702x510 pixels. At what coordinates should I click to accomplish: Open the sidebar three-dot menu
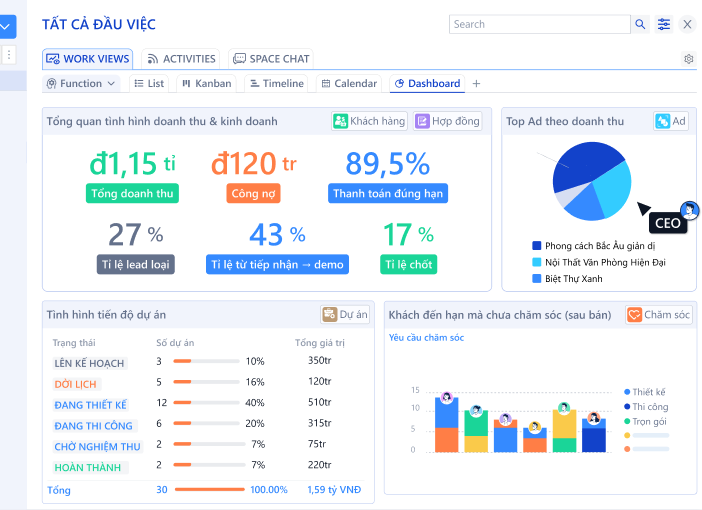[x=9, y=55]
